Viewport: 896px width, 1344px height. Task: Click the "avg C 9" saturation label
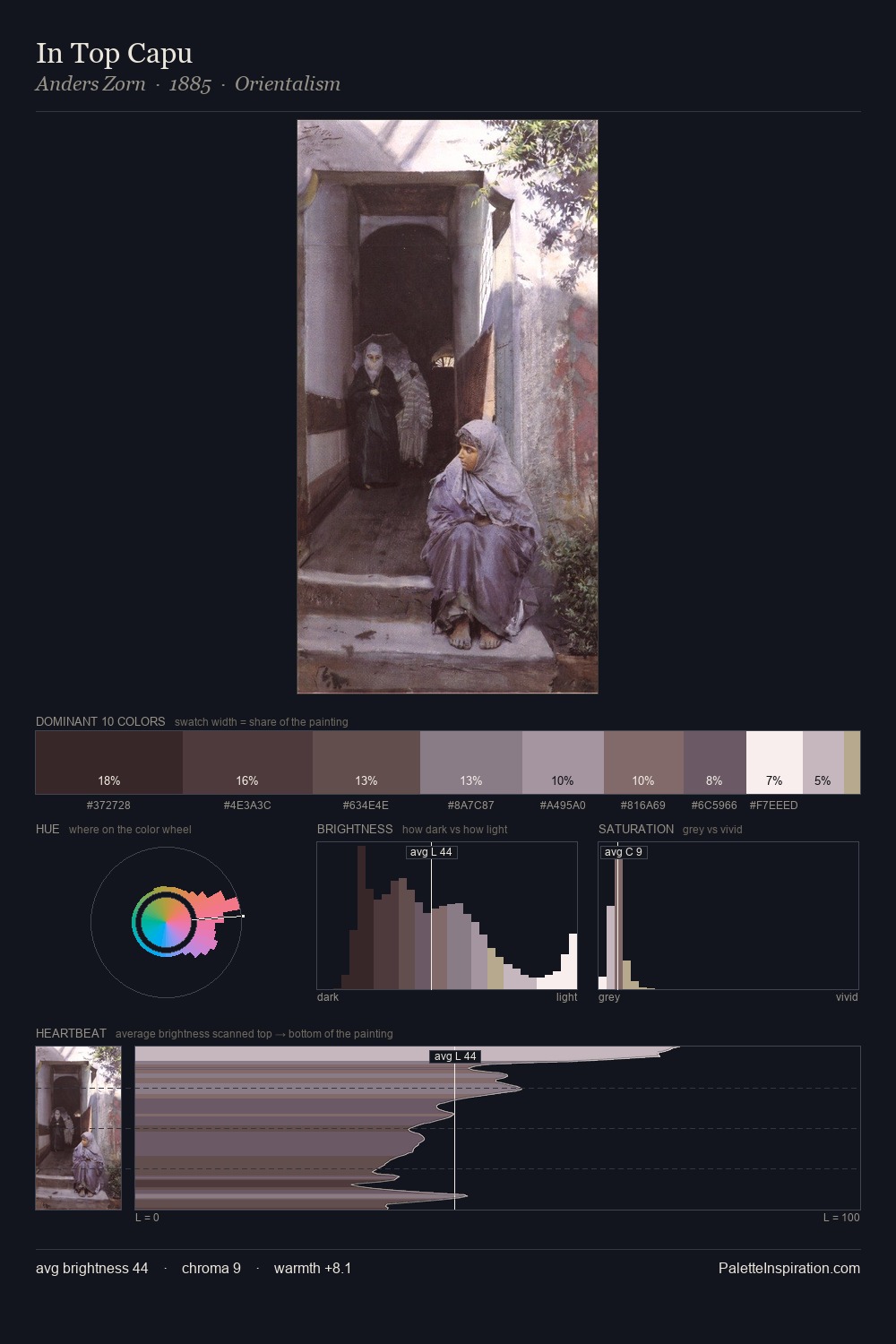pyautogui.click(x=624, y=852)
